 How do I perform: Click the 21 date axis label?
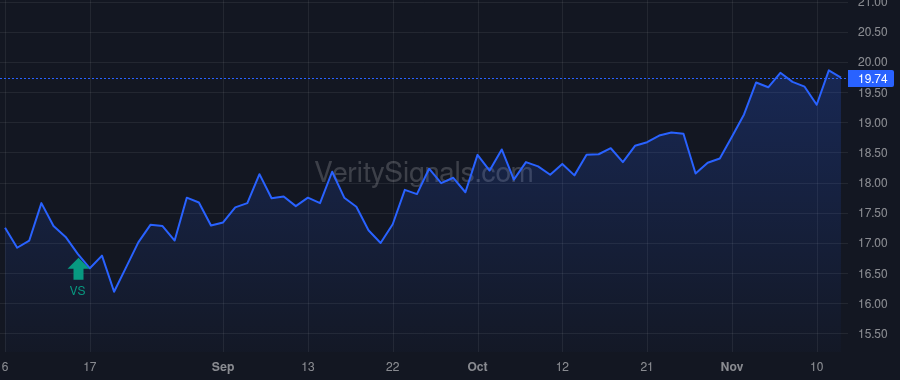(x=647, y=367)
